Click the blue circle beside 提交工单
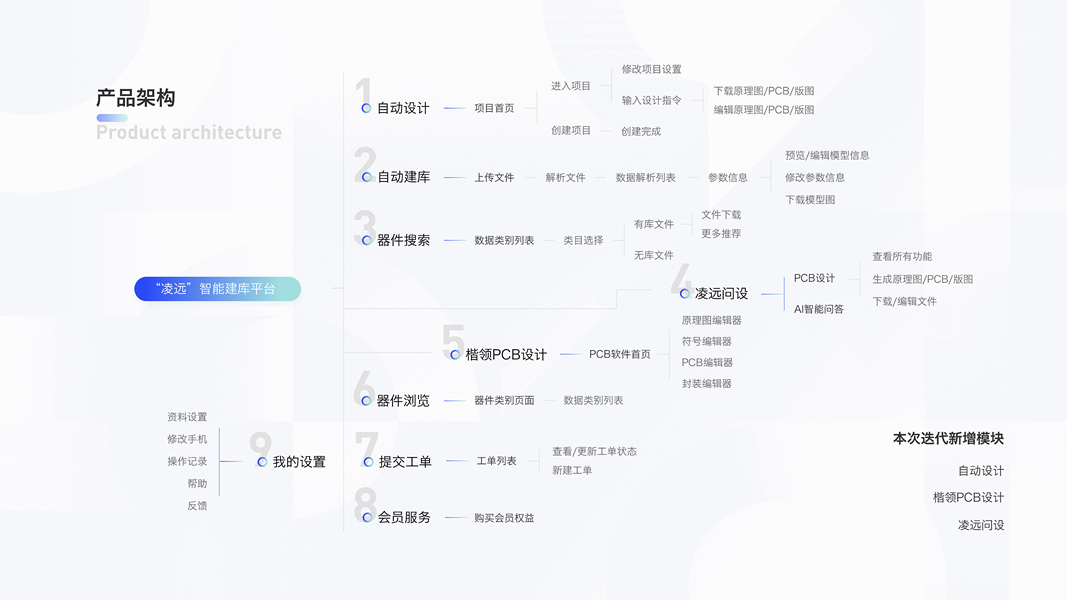 (x=368, y=462)
